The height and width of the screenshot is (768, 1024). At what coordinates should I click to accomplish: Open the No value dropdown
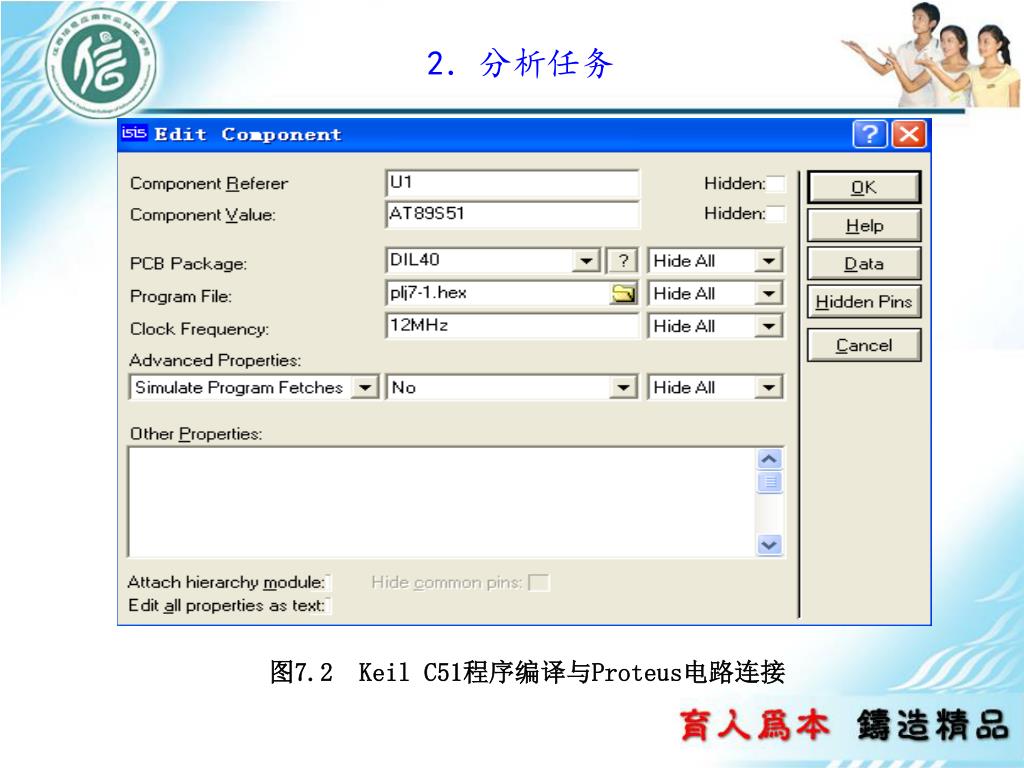click(624, 387)
